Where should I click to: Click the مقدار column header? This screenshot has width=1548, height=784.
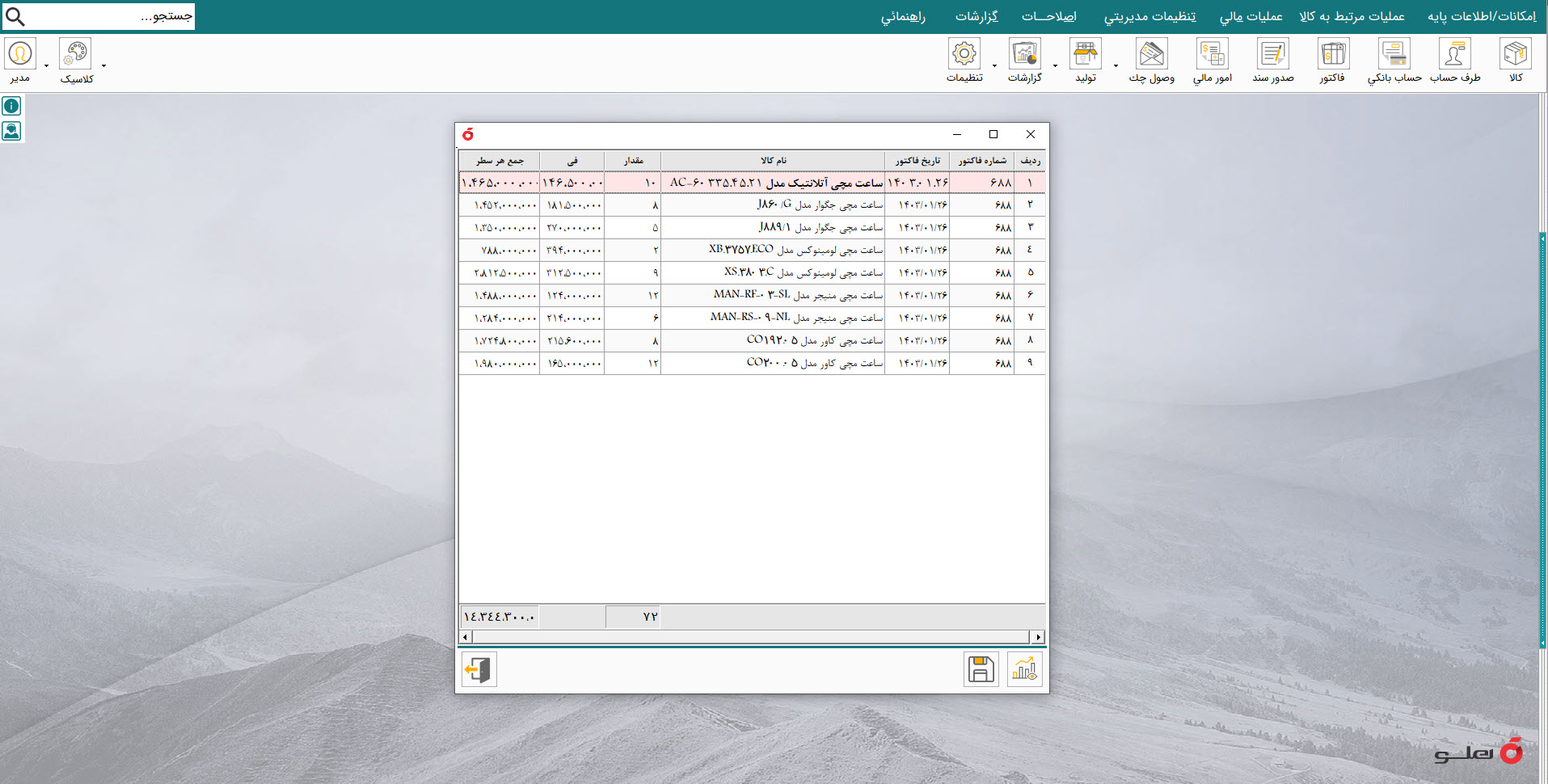click(x=633, y=160)
